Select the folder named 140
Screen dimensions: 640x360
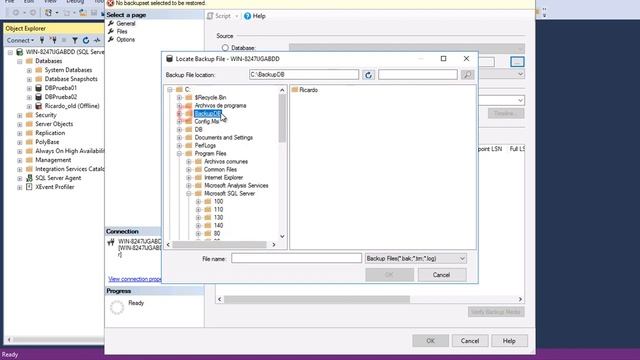pyautogui.click(x=218, y=225)
